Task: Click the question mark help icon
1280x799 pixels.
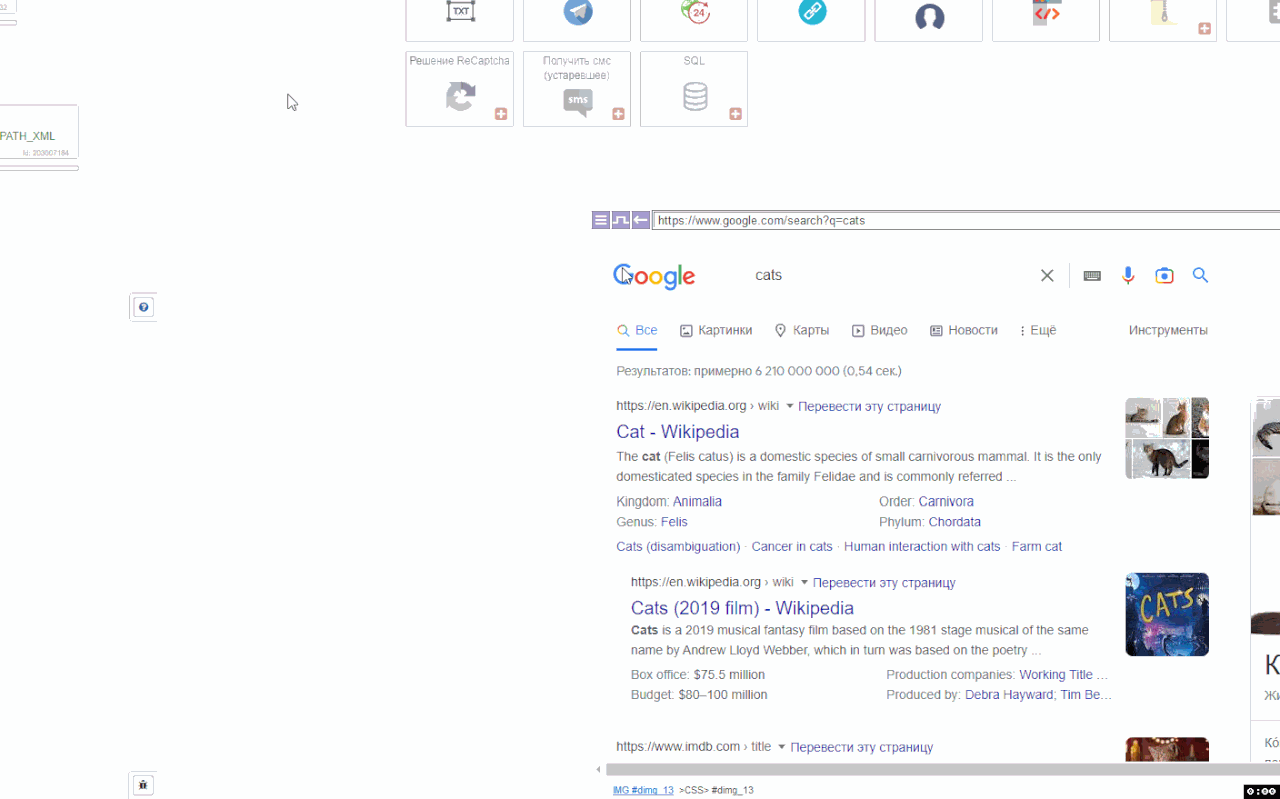Action: (x=143, y=307)
